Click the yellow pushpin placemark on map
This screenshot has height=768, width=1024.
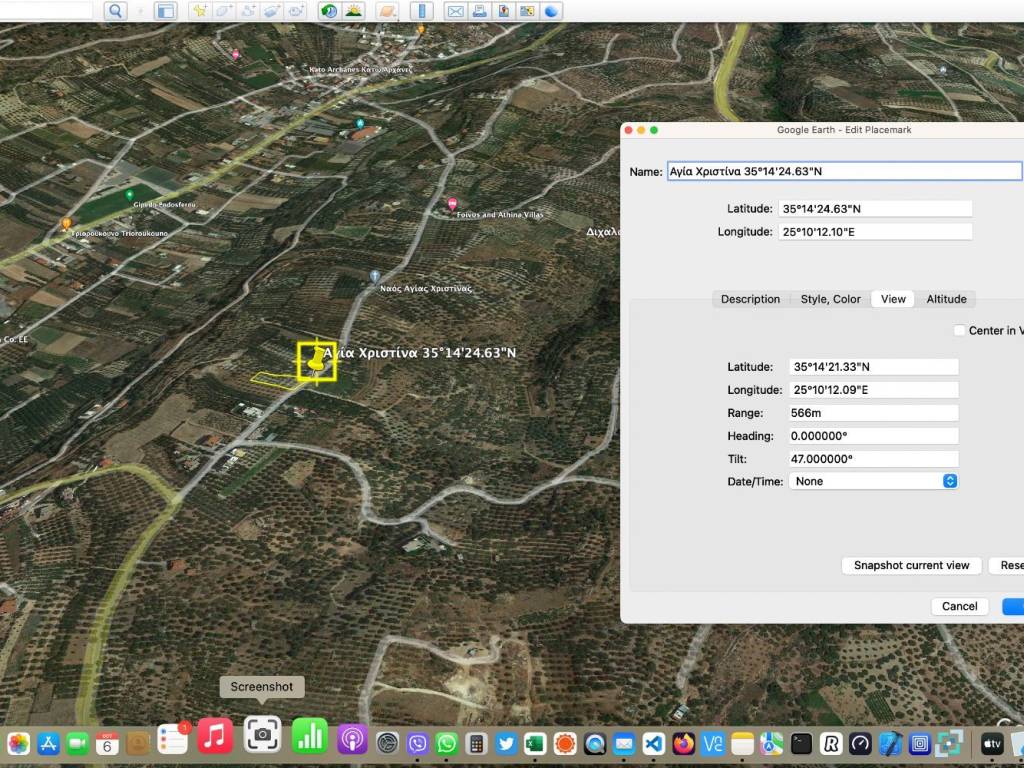pyautogui.click(x=317, y=358)
